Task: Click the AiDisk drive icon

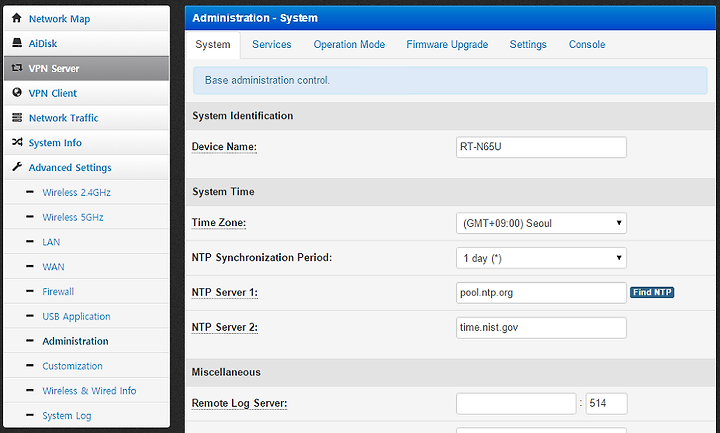Action: pos(17,43)
